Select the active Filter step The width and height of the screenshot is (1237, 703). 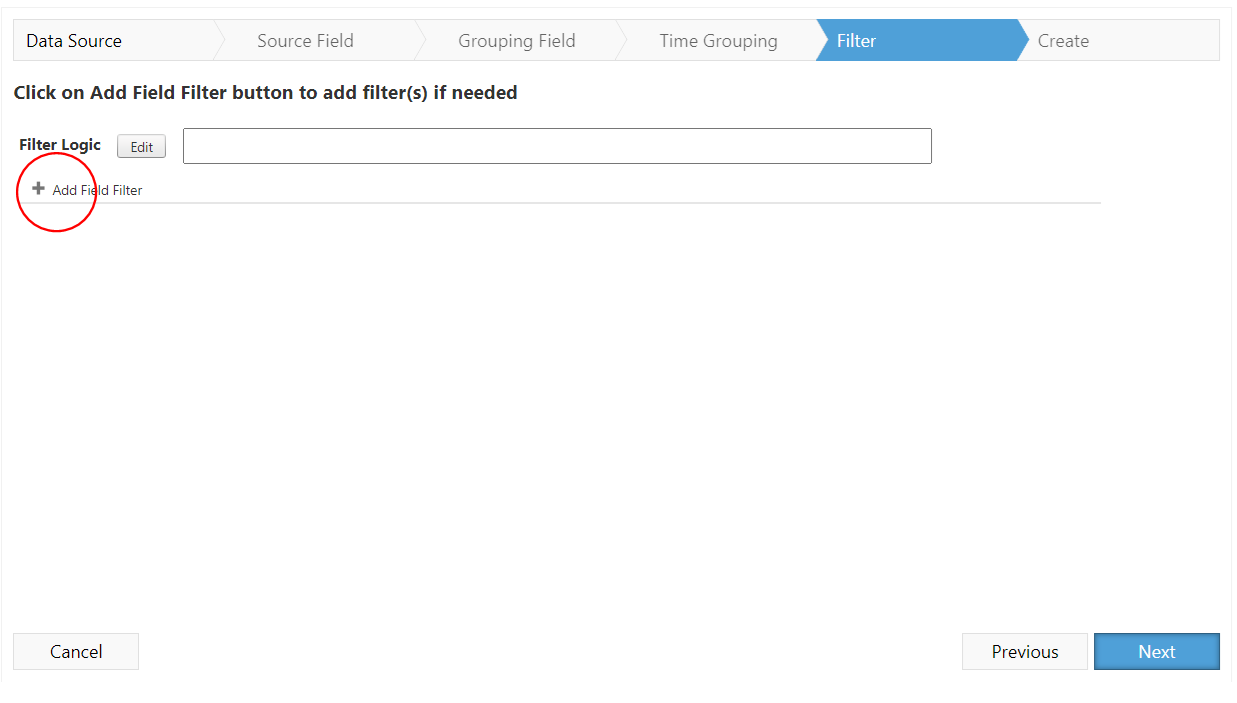click(x=856, y=41)
